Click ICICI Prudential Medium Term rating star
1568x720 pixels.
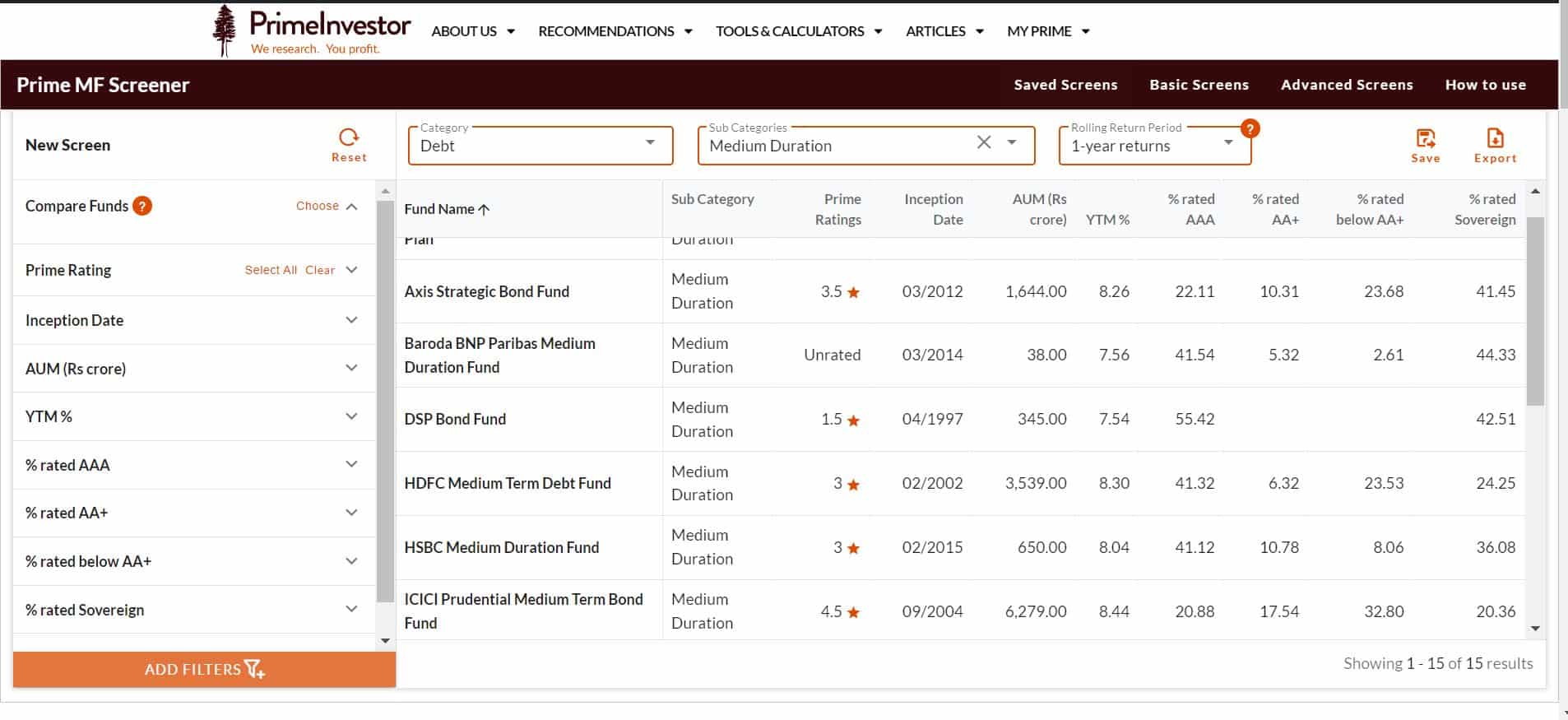(854, 612)
